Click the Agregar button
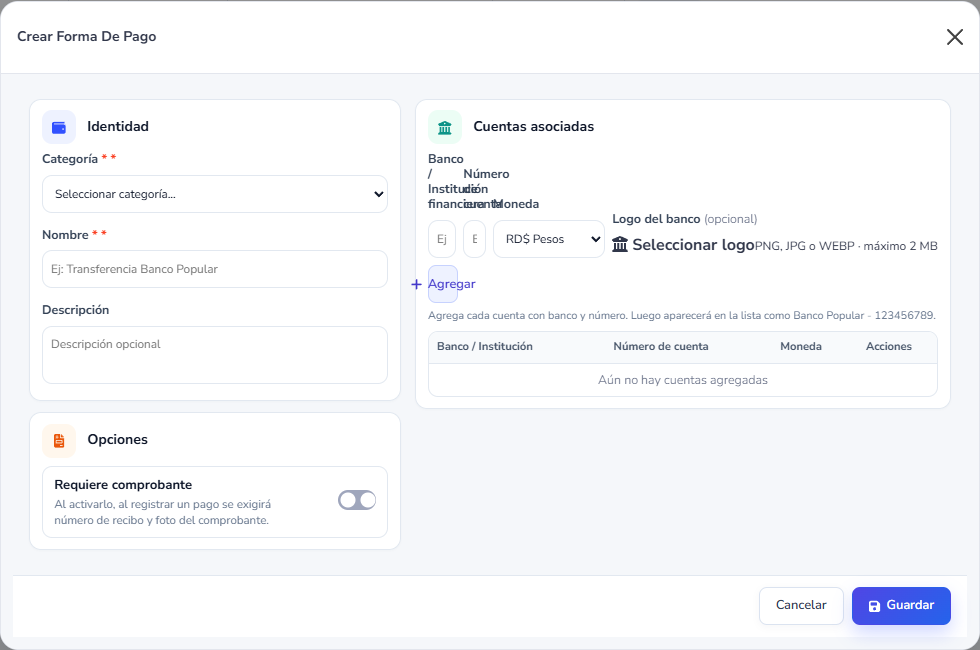Viewport: 980px width, 650px height. point(443,284)
